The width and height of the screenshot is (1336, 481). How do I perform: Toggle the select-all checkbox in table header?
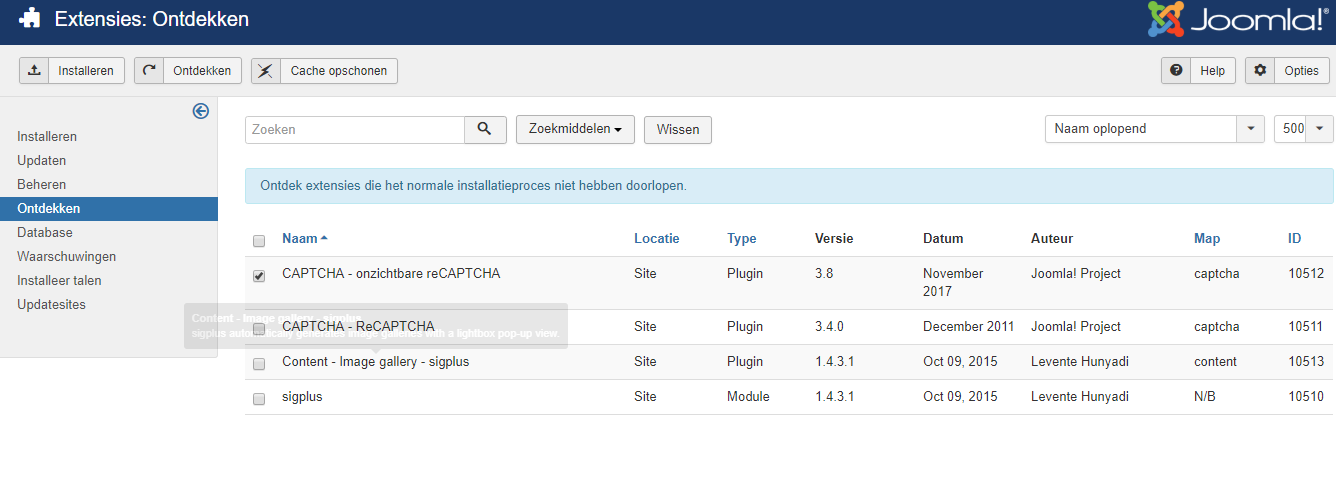259,240
